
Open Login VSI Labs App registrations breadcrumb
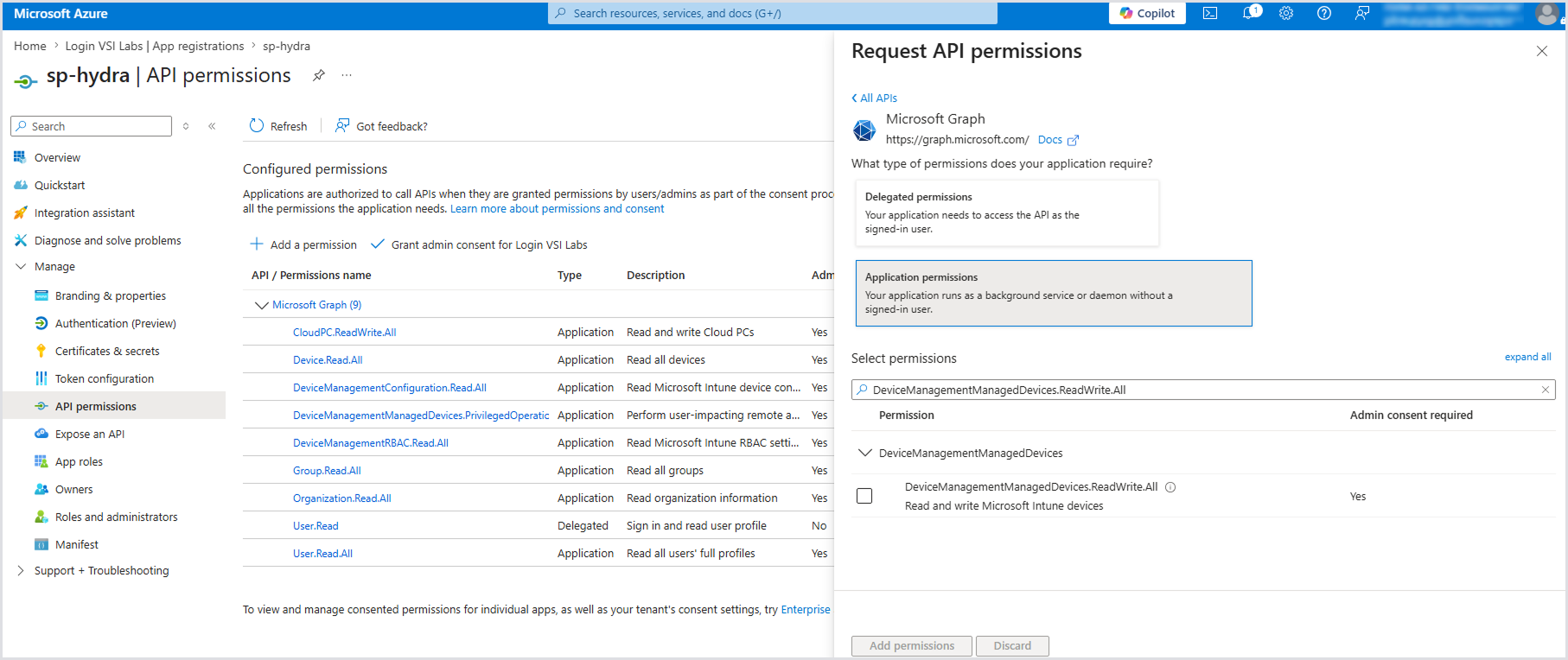[155, 46]
